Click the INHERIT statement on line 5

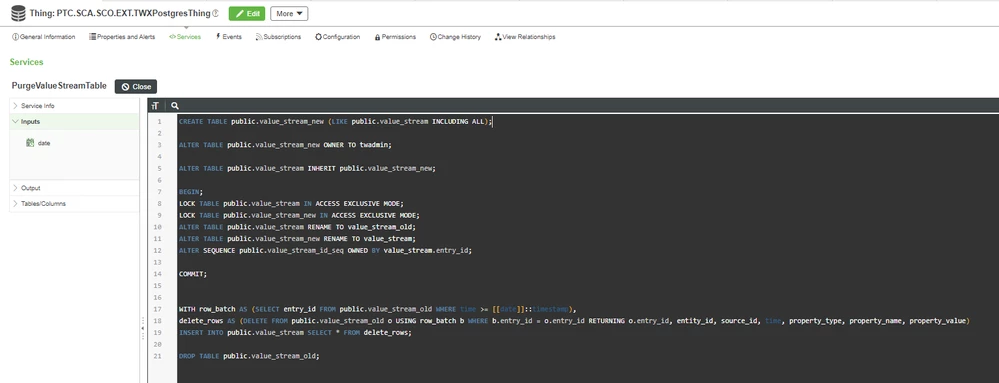point(306,168)
